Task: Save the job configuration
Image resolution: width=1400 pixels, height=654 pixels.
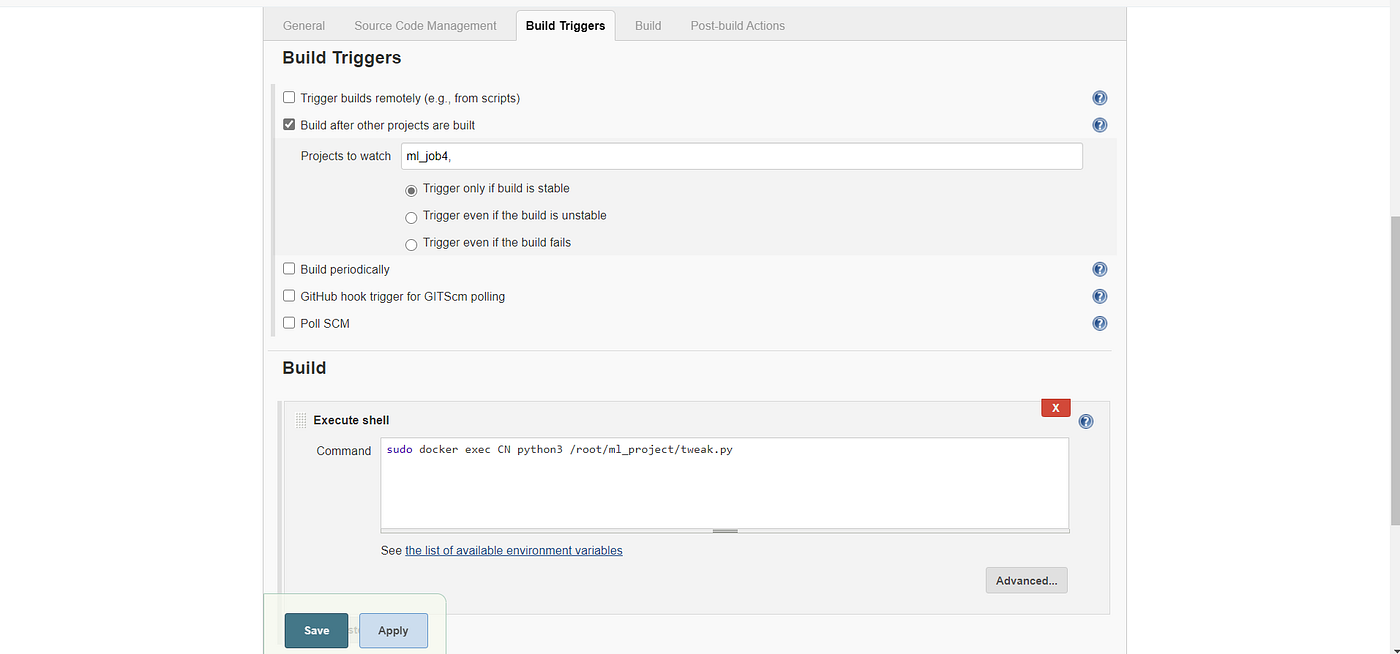Action: coord(316,630)
